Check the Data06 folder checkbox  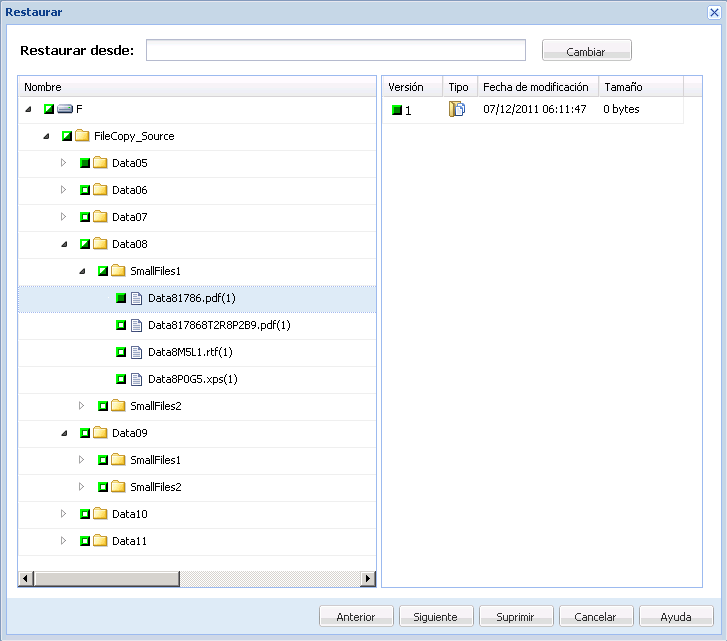(x=85, y=190)
